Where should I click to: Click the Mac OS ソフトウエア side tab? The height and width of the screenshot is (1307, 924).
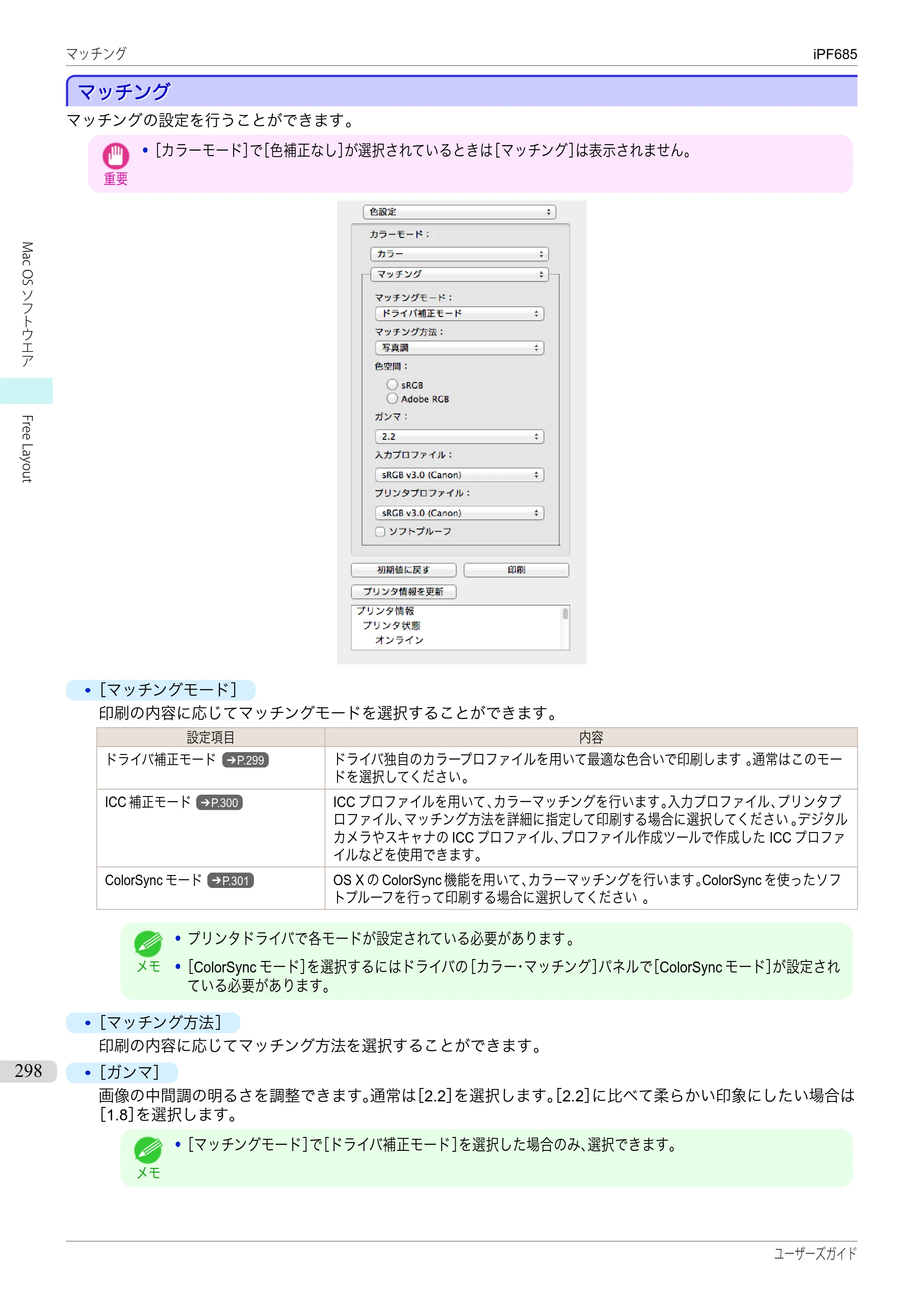27,304
